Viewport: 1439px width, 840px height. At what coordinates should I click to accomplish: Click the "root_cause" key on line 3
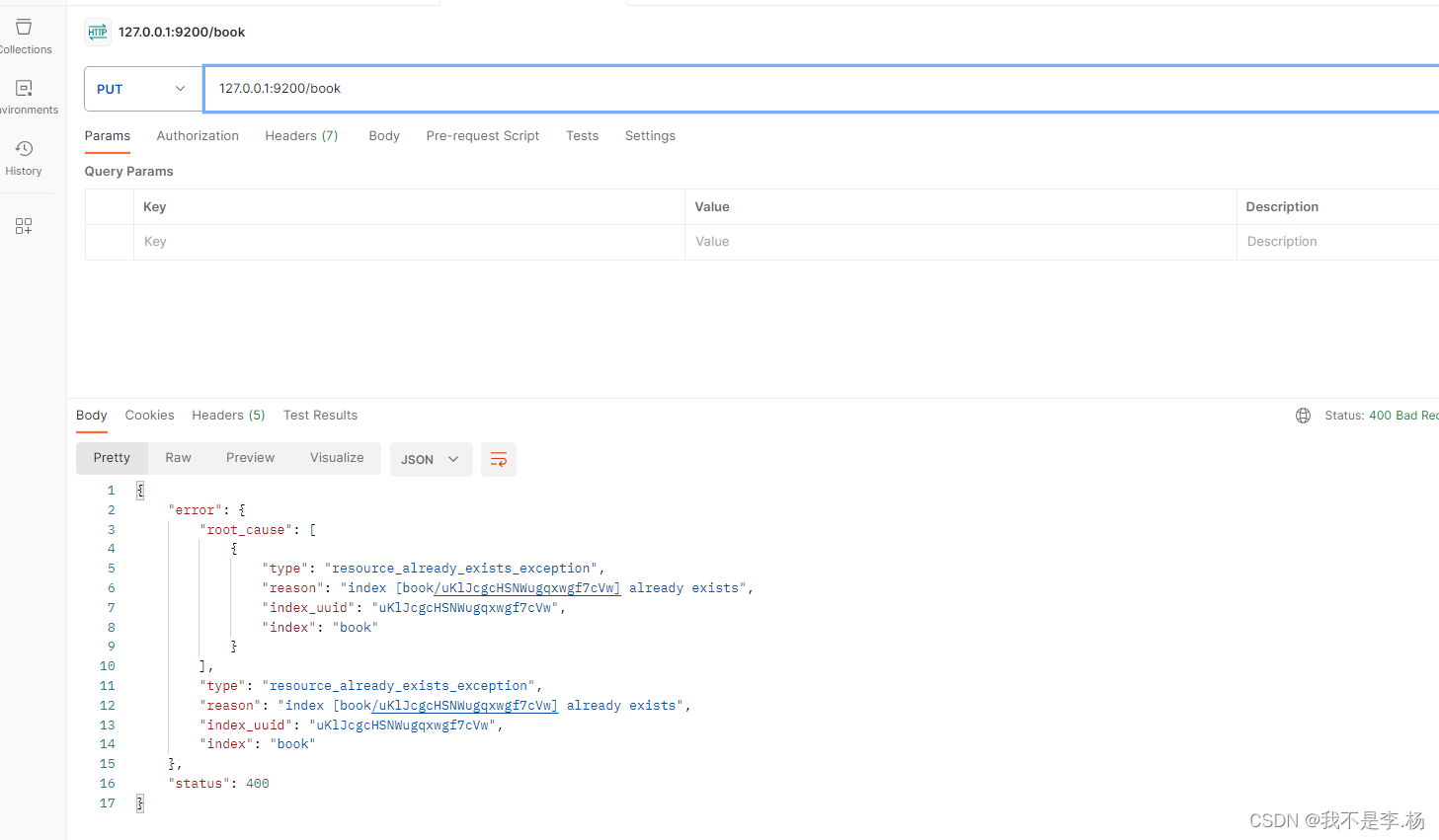coord(247,530)
